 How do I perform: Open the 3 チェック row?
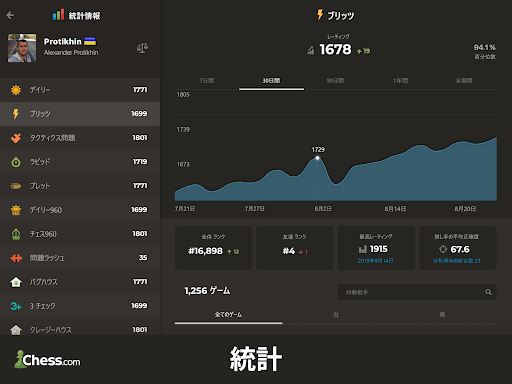tap(80, 306)
